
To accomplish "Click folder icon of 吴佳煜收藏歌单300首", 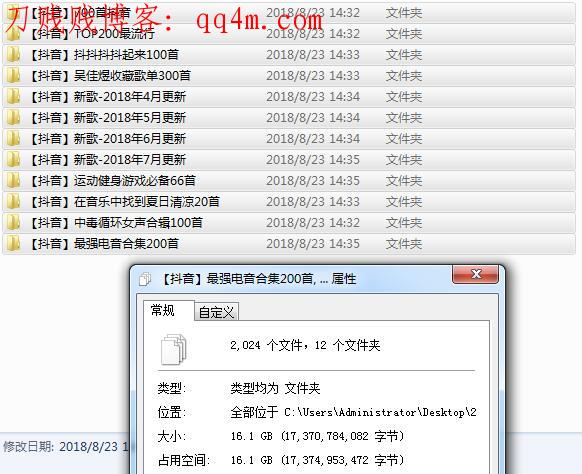I will 13,76.
